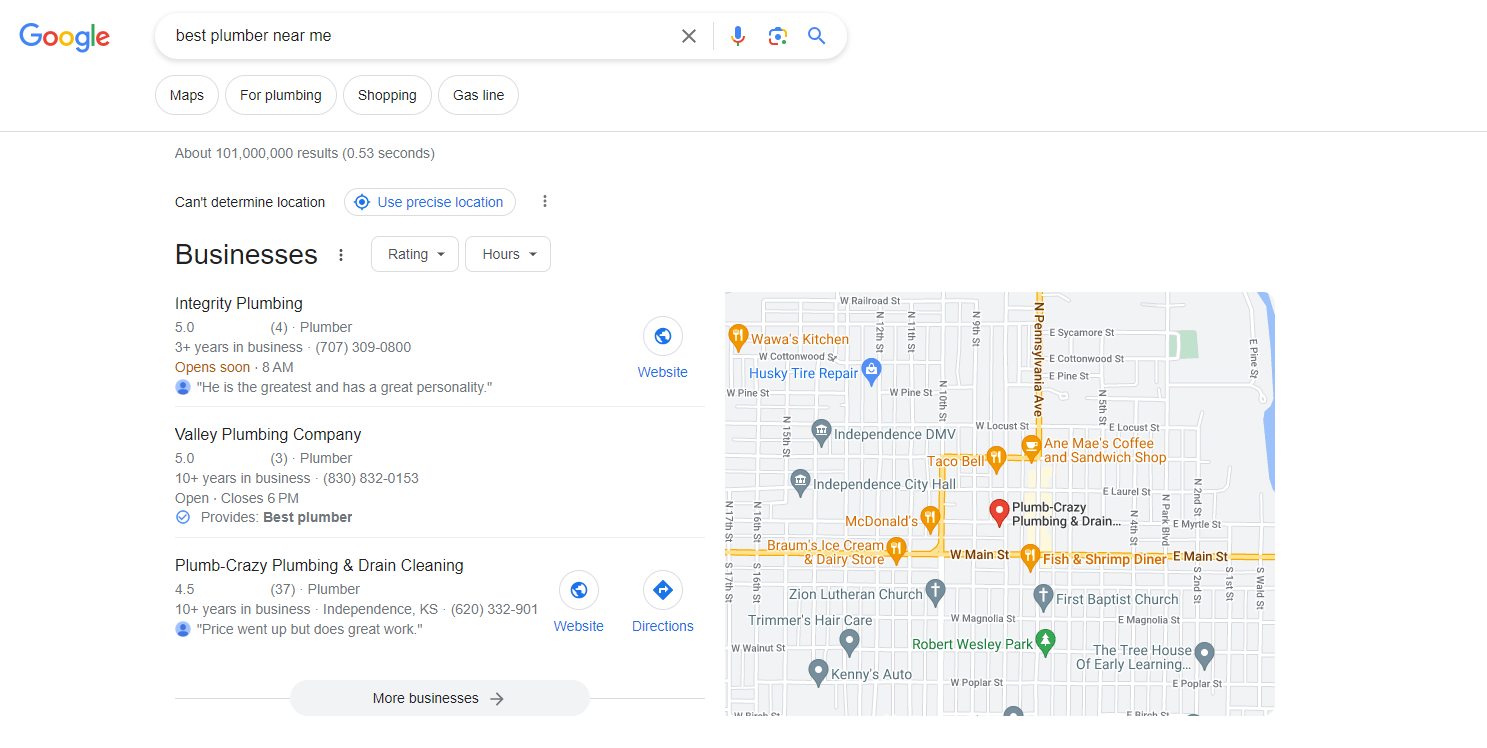Click reviewer avatar under Integrity Plumbing
The width and height of the screenshot is (1487, 748).
coord(183,387)
